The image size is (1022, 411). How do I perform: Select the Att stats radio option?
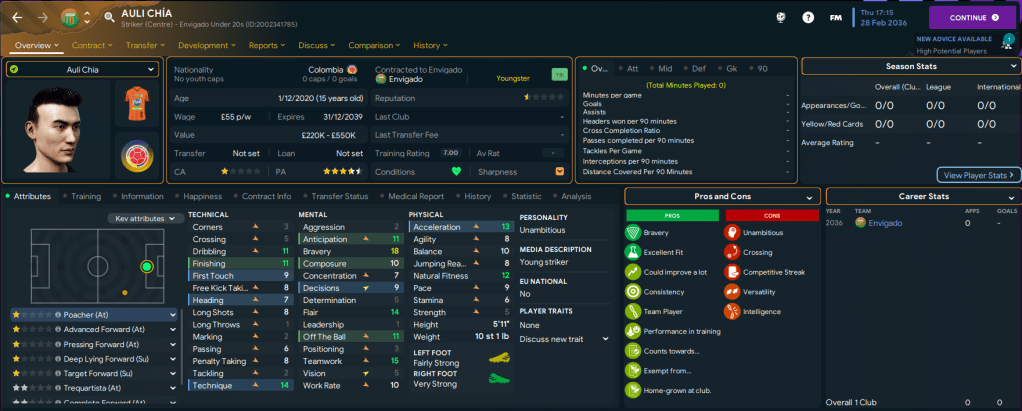tap(627, 69)
